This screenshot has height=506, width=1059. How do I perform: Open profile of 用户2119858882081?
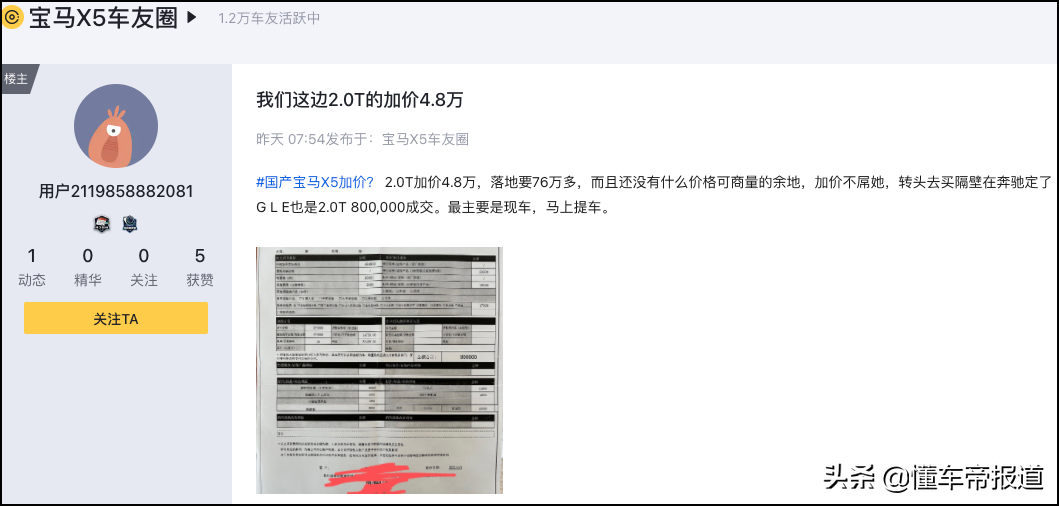coord(115,191)
